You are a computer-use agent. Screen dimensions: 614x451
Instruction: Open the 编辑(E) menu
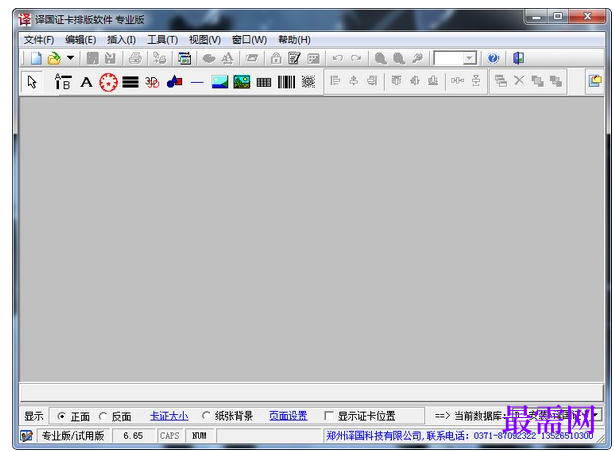point(80,40)
